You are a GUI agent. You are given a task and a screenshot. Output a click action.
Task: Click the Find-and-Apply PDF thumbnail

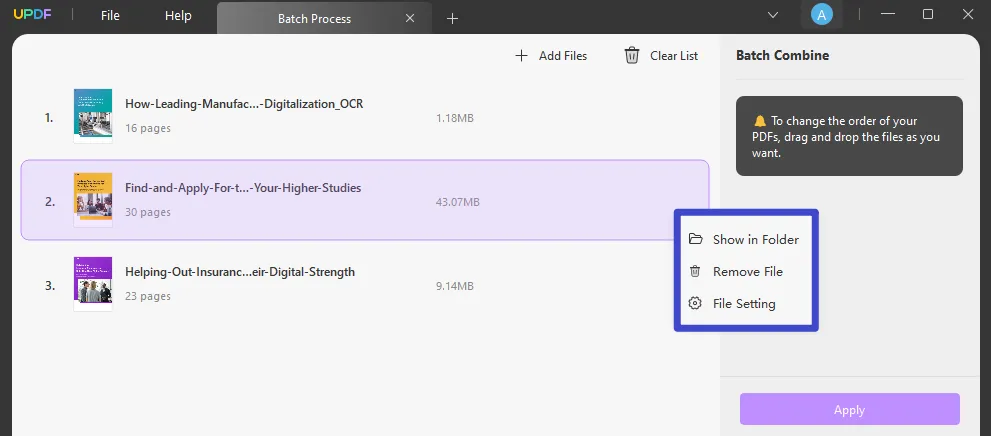pos(93,199)
